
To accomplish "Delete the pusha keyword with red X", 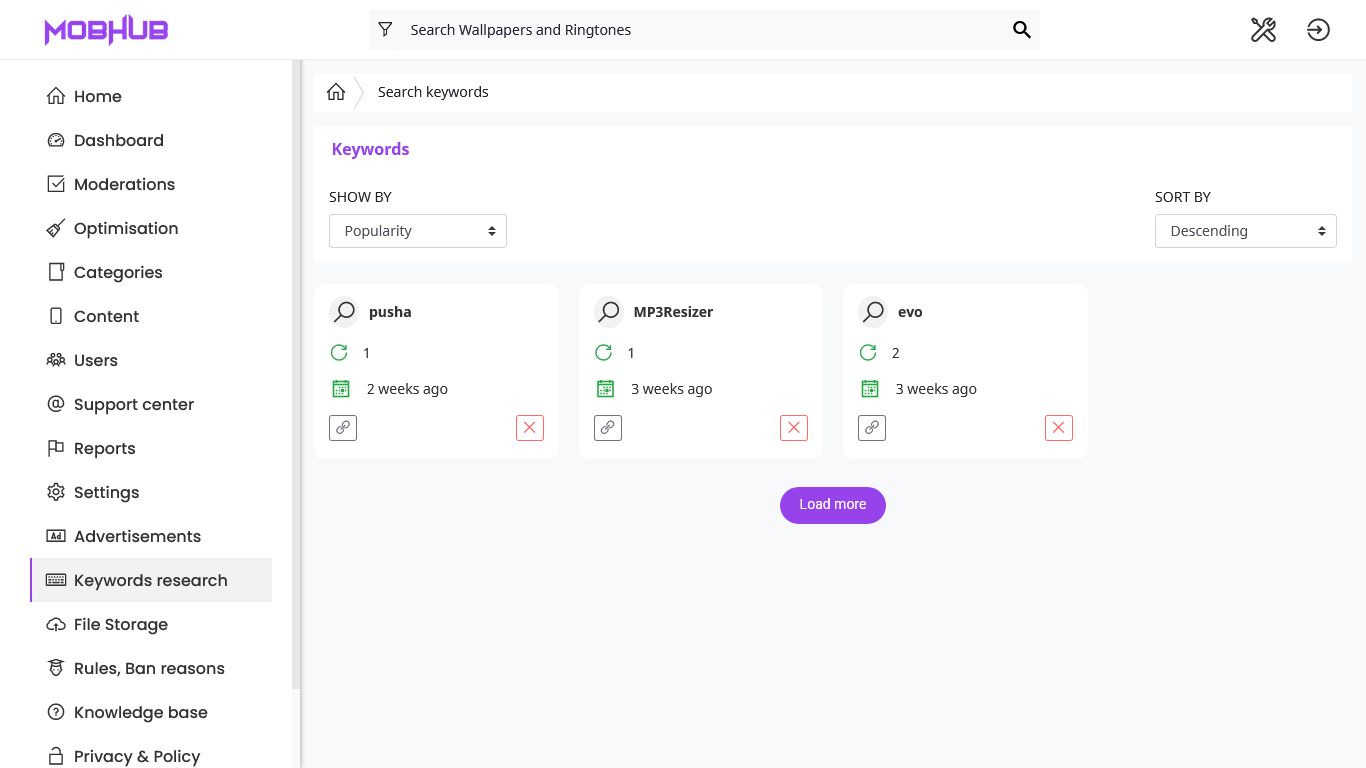I will [530, 428].
